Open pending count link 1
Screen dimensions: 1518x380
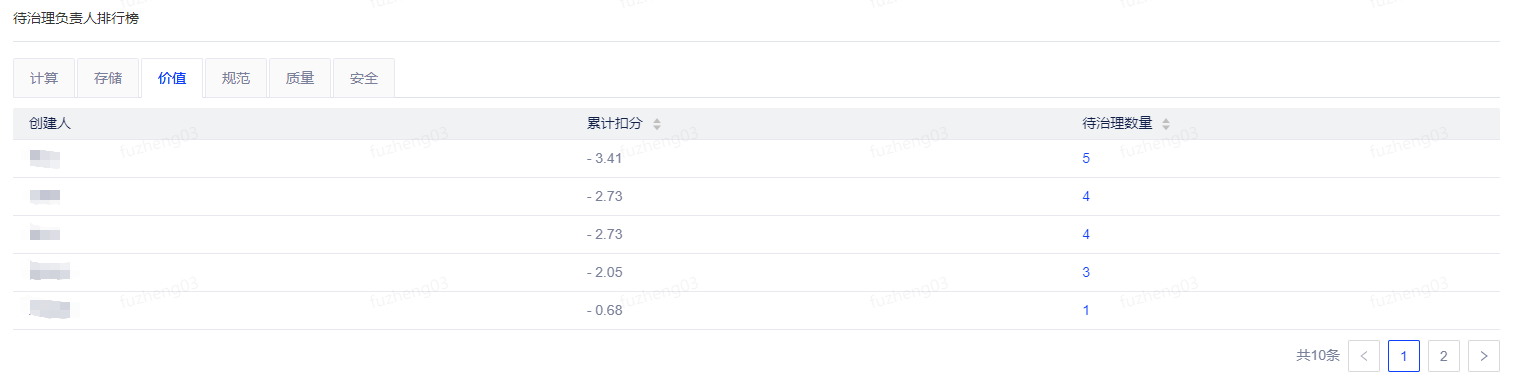pyautogui.click(x=1086, y=310)
